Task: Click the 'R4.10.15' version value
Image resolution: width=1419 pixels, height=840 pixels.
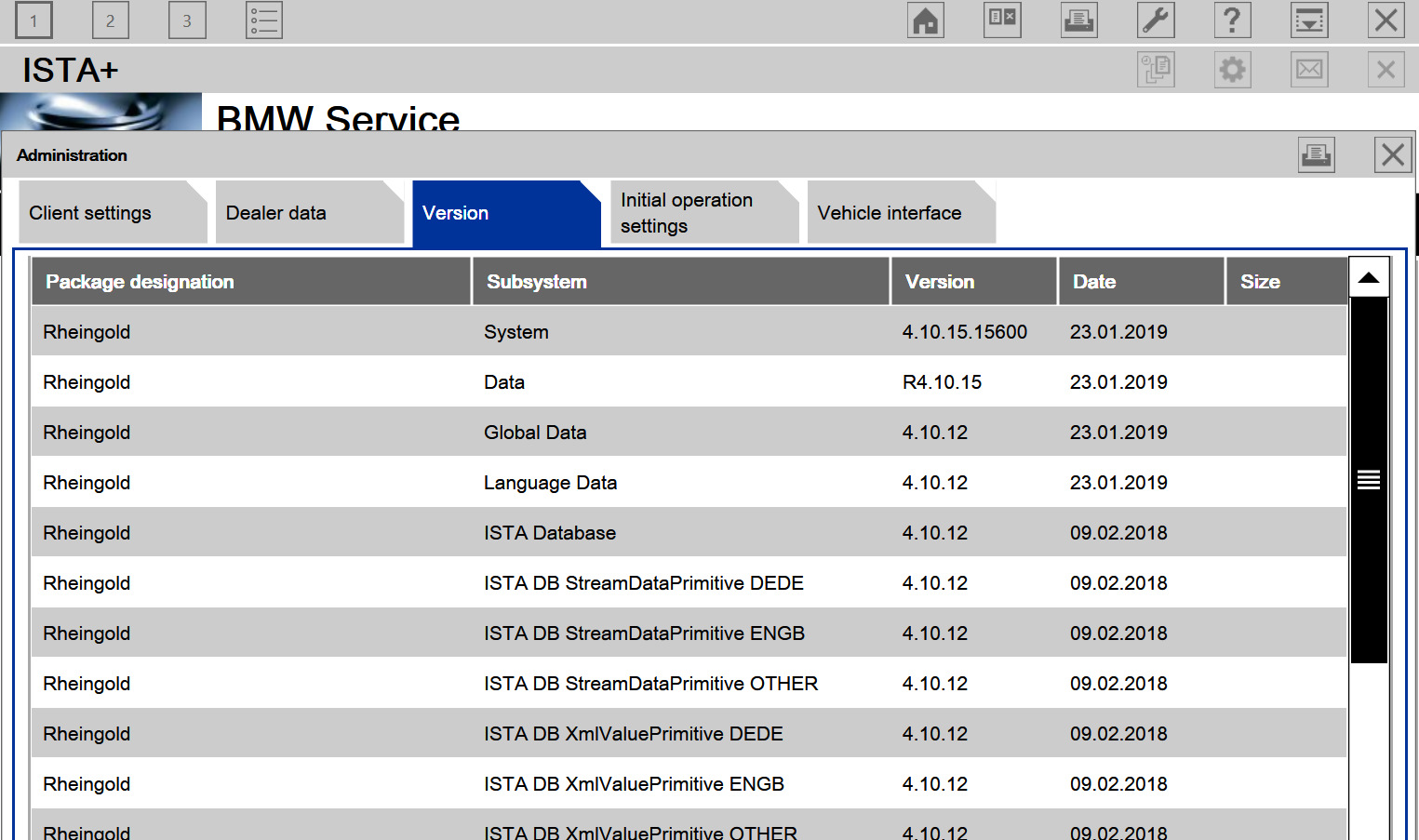Action: tap(942, 382)
